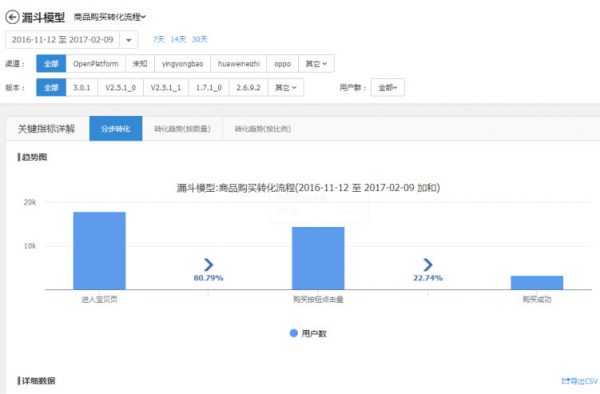
Task: Switch to the 转化趋势(按数量) tab
Action: click(183, 129)
